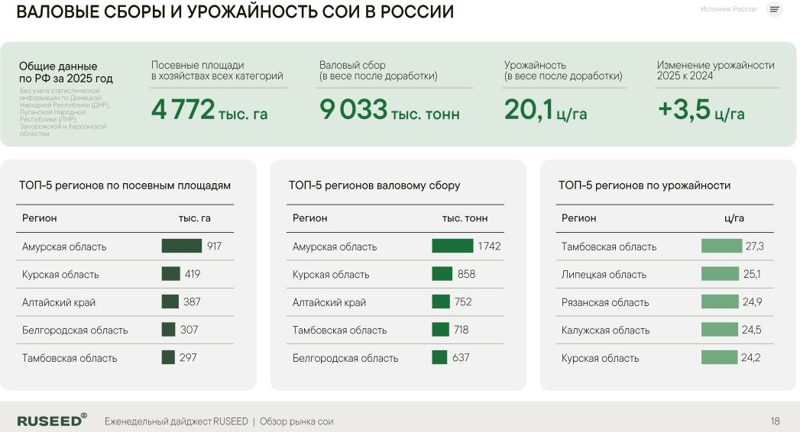This screenshot has height=432, width=800.
Task: Click the 858 value for Курская область
Action: 466,274
